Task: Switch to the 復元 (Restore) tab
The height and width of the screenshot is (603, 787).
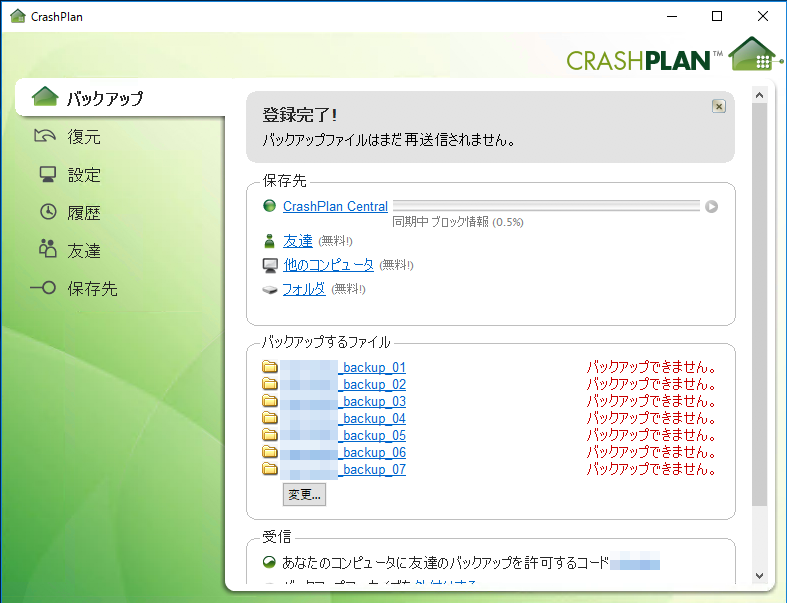Action: [x=84, y=137]
